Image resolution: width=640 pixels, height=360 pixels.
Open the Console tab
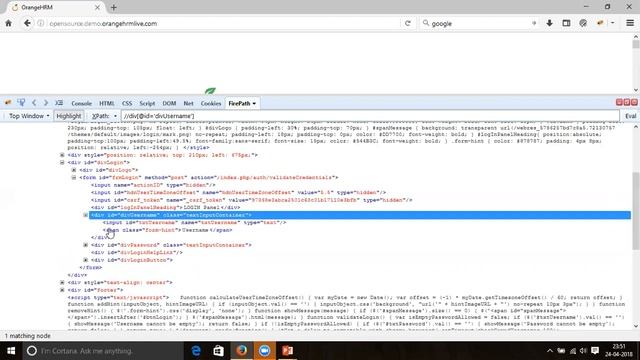coord(81,104)
